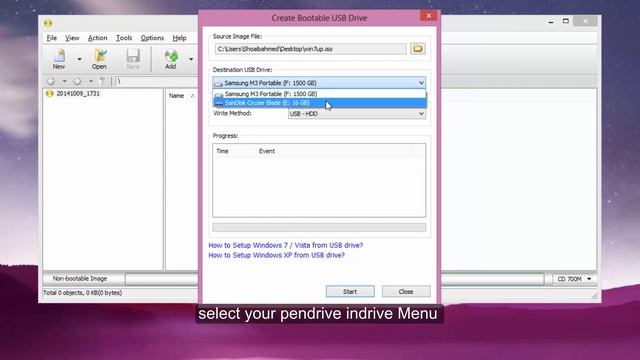Click the Forward navigation icon

coord(77,81)
